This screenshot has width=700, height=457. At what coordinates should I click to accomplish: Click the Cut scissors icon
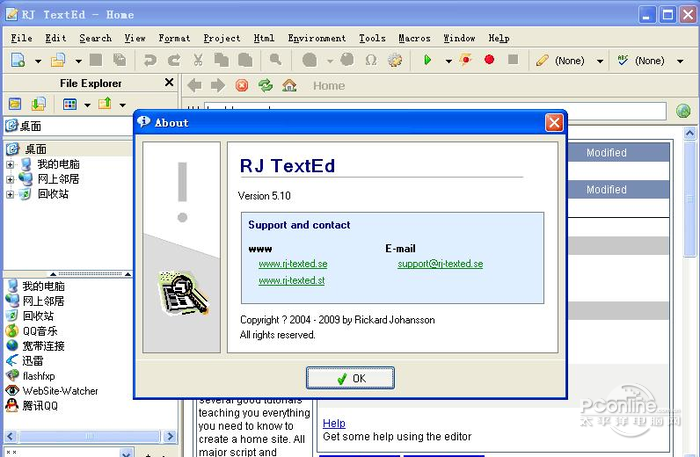coord(198,60)
